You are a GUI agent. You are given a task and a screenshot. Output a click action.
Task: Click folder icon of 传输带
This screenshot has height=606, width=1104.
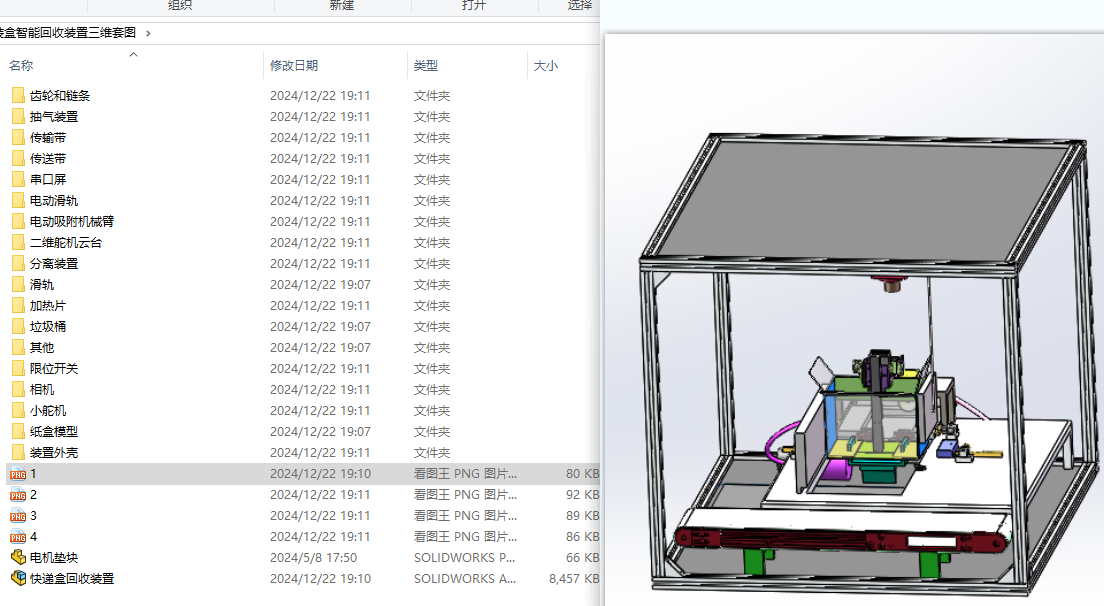tap(18, 137)
